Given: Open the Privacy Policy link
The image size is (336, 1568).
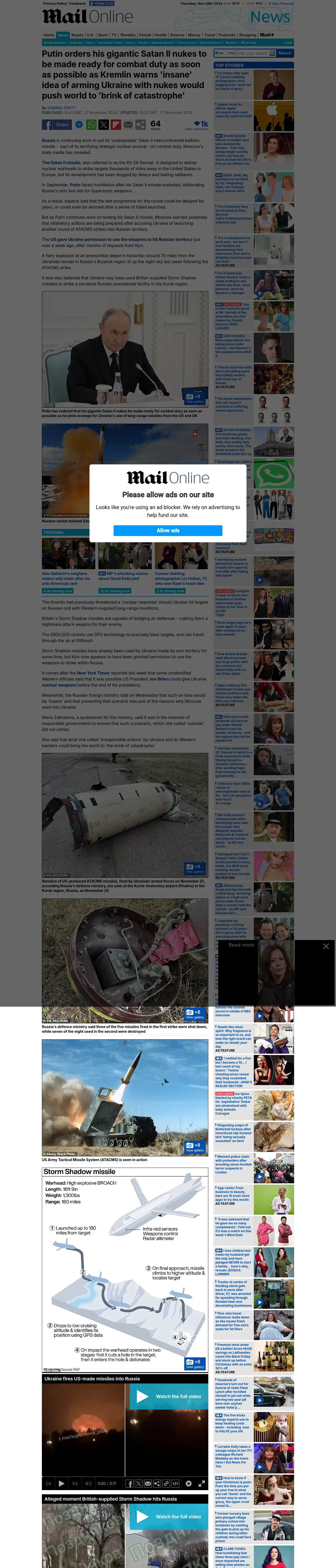Looking at the screenshot, I should pos(55,4).
